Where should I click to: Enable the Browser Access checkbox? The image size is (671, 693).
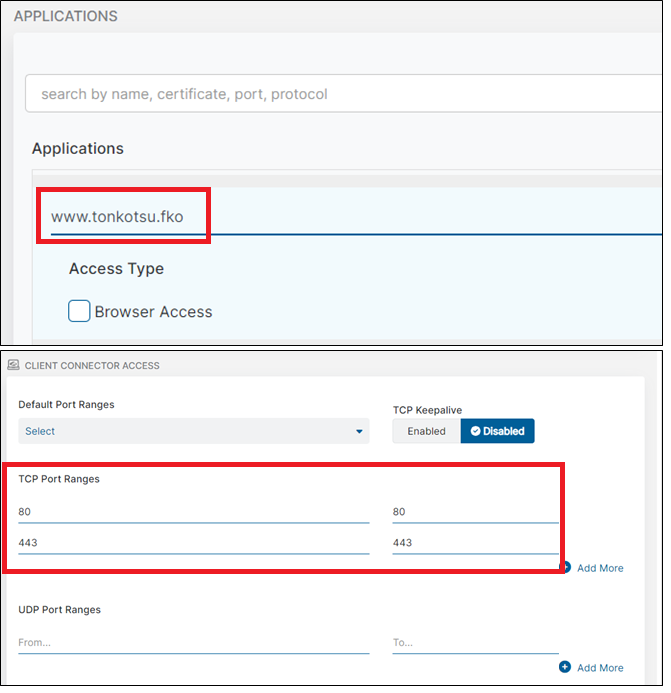(79, 311)
